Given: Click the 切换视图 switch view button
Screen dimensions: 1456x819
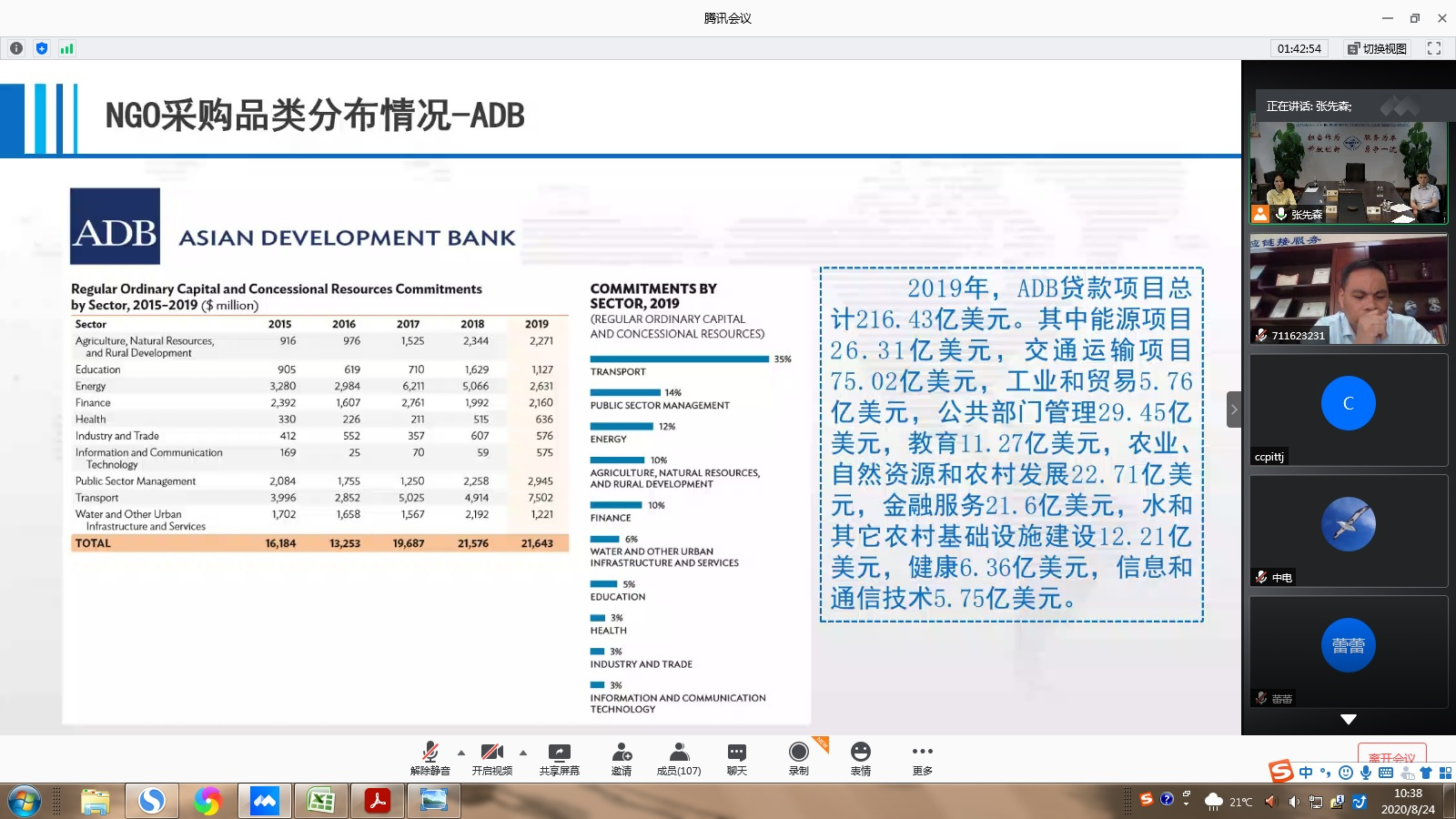Looking at the screenshot, I should tap(1377, 48).
